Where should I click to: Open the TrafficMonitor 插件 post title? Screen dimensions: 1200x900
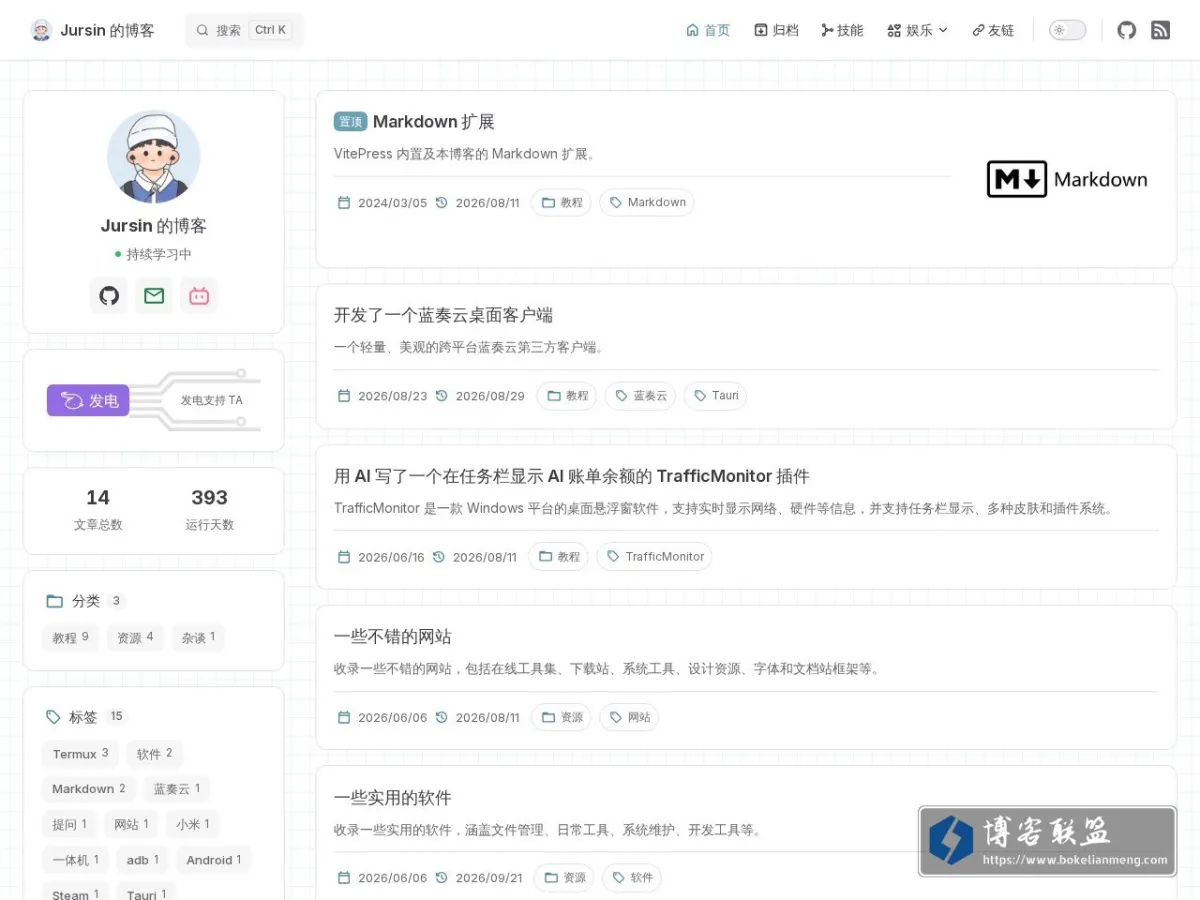coord(572,476)
